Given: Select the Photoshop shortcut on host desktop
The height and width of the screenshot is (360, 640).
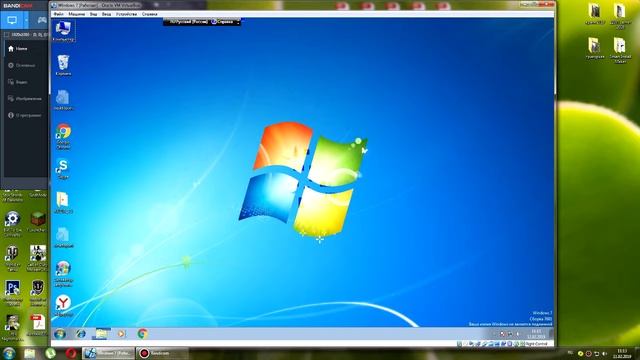Looking at the screenshot, I should pyautogui.click(x=12, y=292).
